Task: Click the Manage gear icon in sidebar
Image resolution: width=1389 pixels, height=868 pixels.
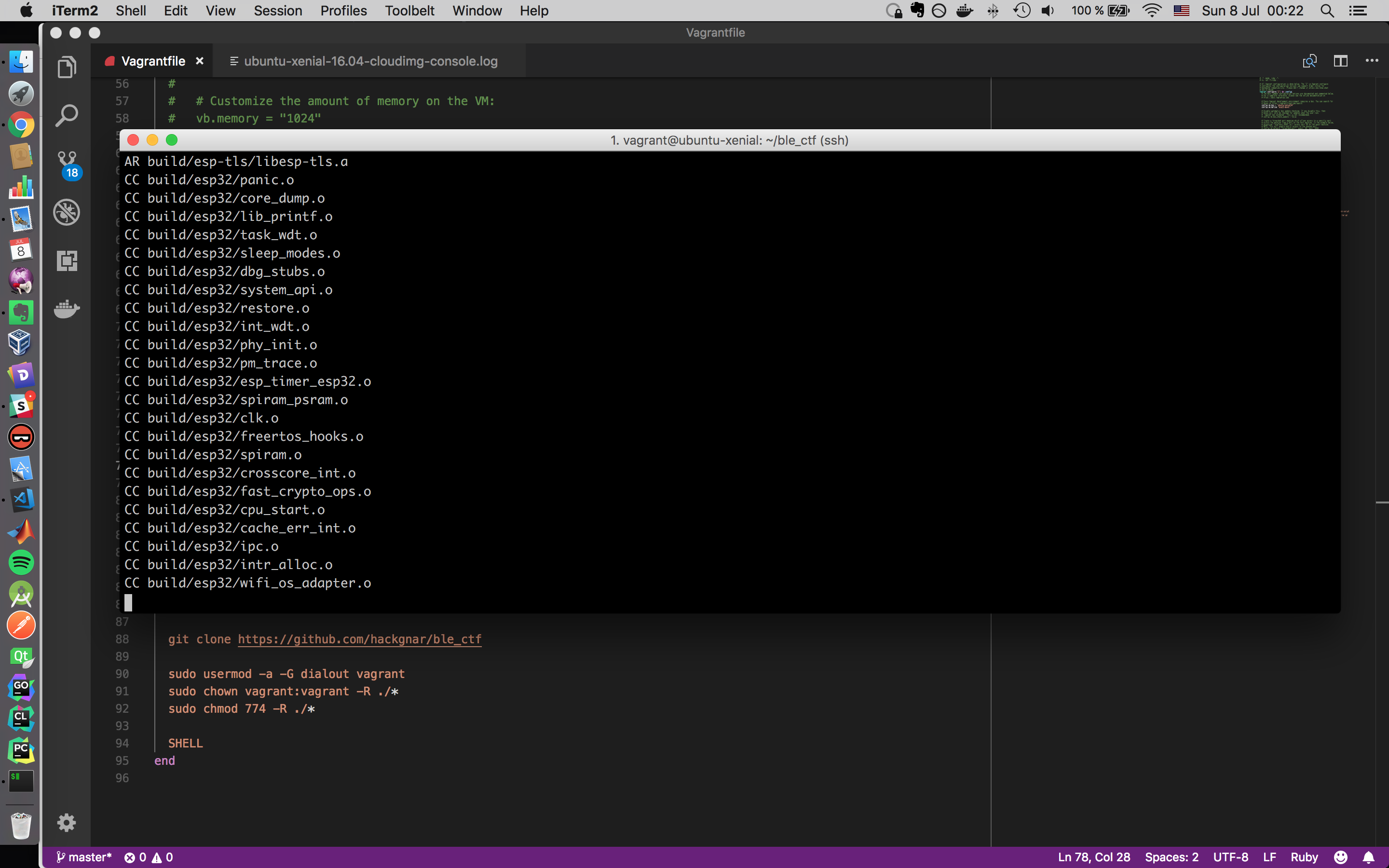Action: 67,822
